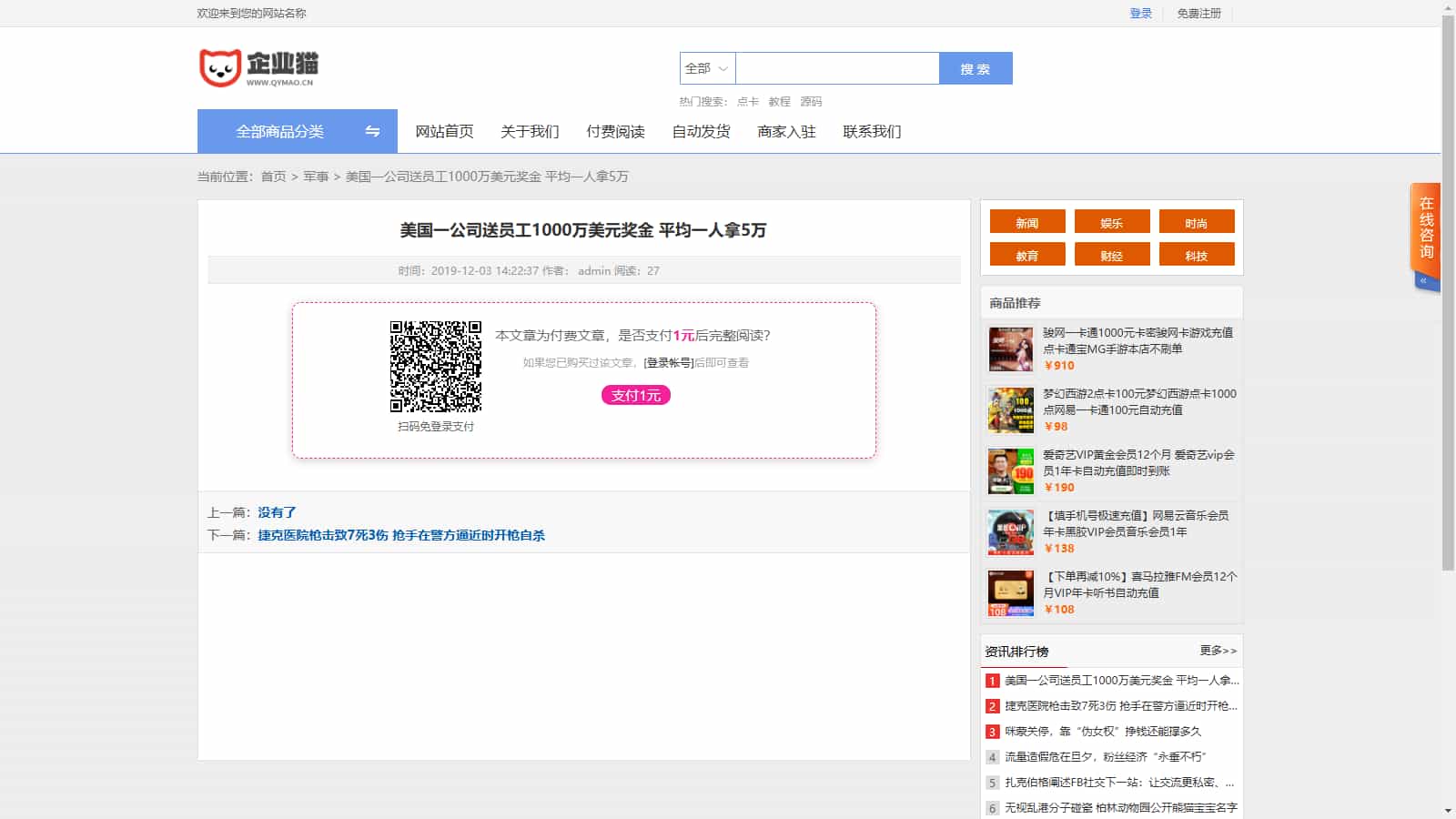Screen dimensions: 1456x819
Task: Click the 企业猫 cat logo
Action: click(x=258, y=68)
